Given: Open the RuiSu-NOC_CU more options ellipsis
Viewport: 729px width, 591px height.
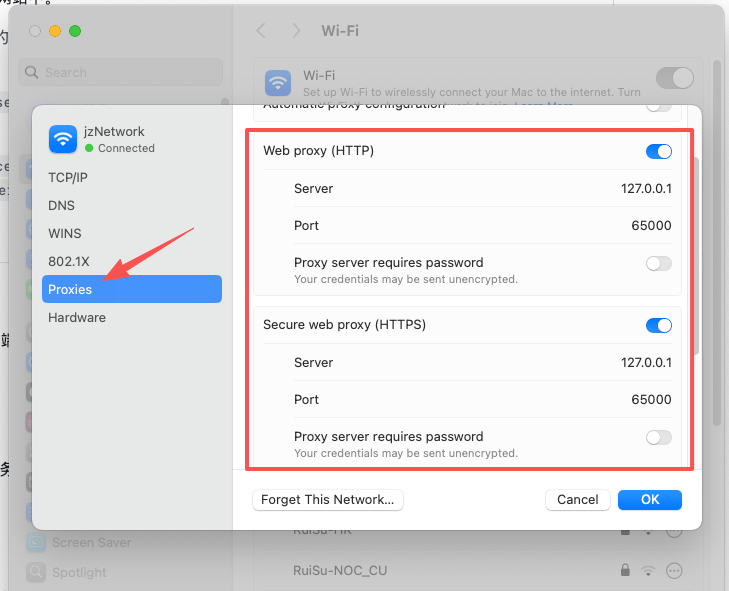Looking at the screenshot, I should pos(674,570).
